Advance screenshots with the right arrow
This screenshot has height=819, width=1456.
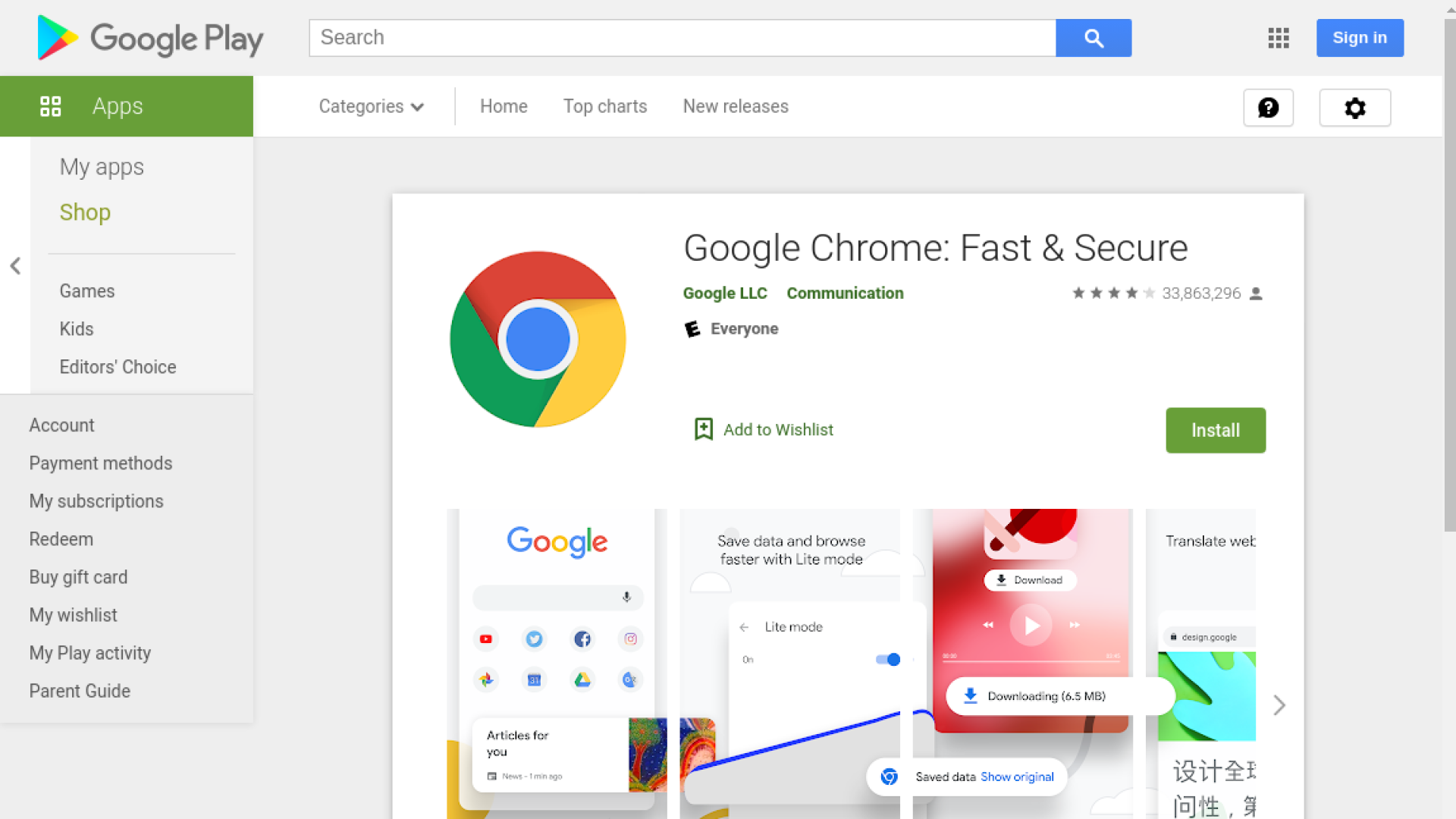1279,705
